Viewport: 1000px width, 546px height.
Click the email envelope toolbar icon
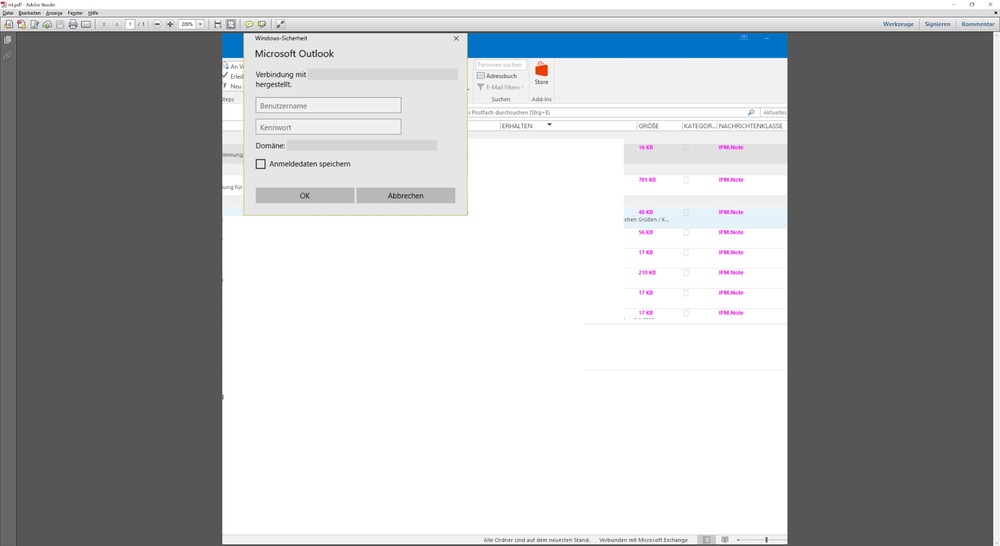click(x=86, y=24)
